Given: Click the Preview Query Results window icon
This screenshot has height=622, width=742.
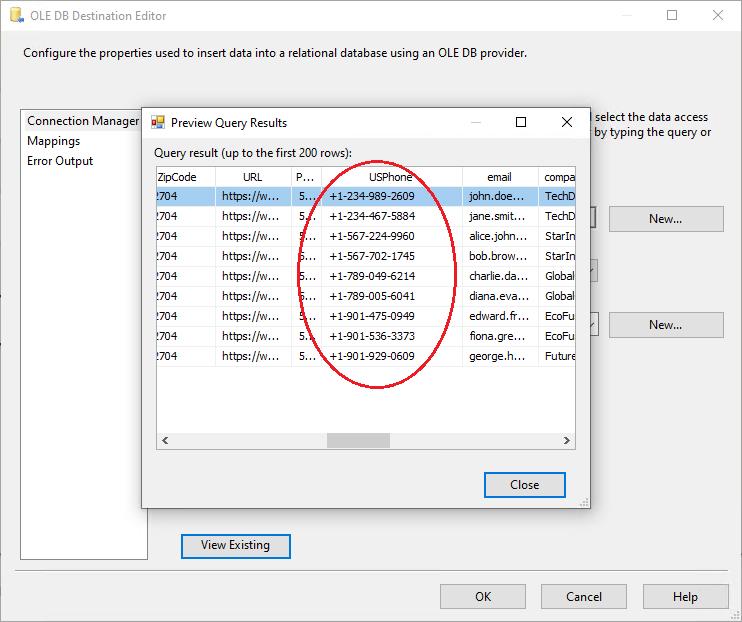Looking at the screenshot, I should point(158,123).
